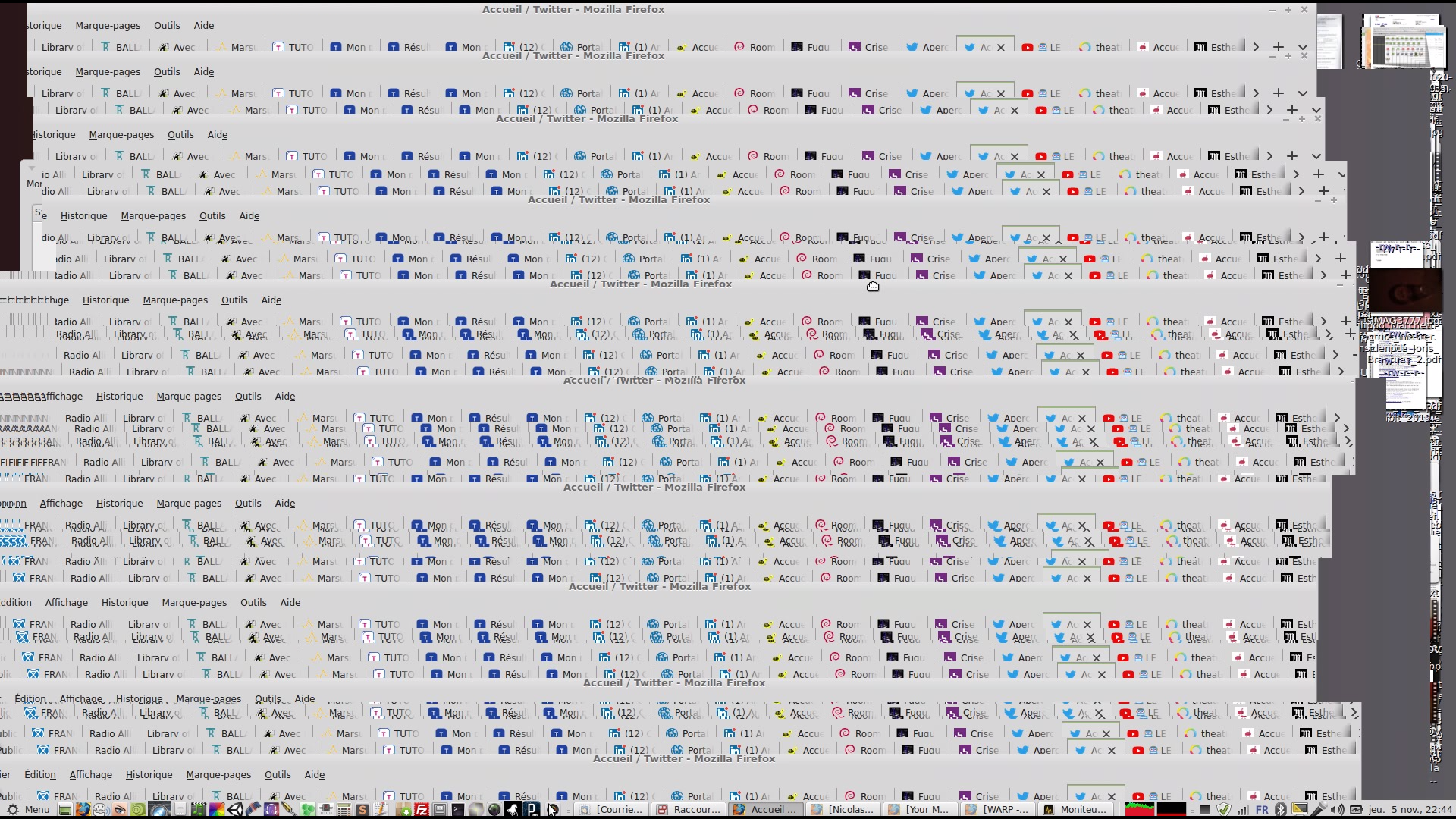Open the calculator launcher icon in taskbar

(x=344, y=810)
